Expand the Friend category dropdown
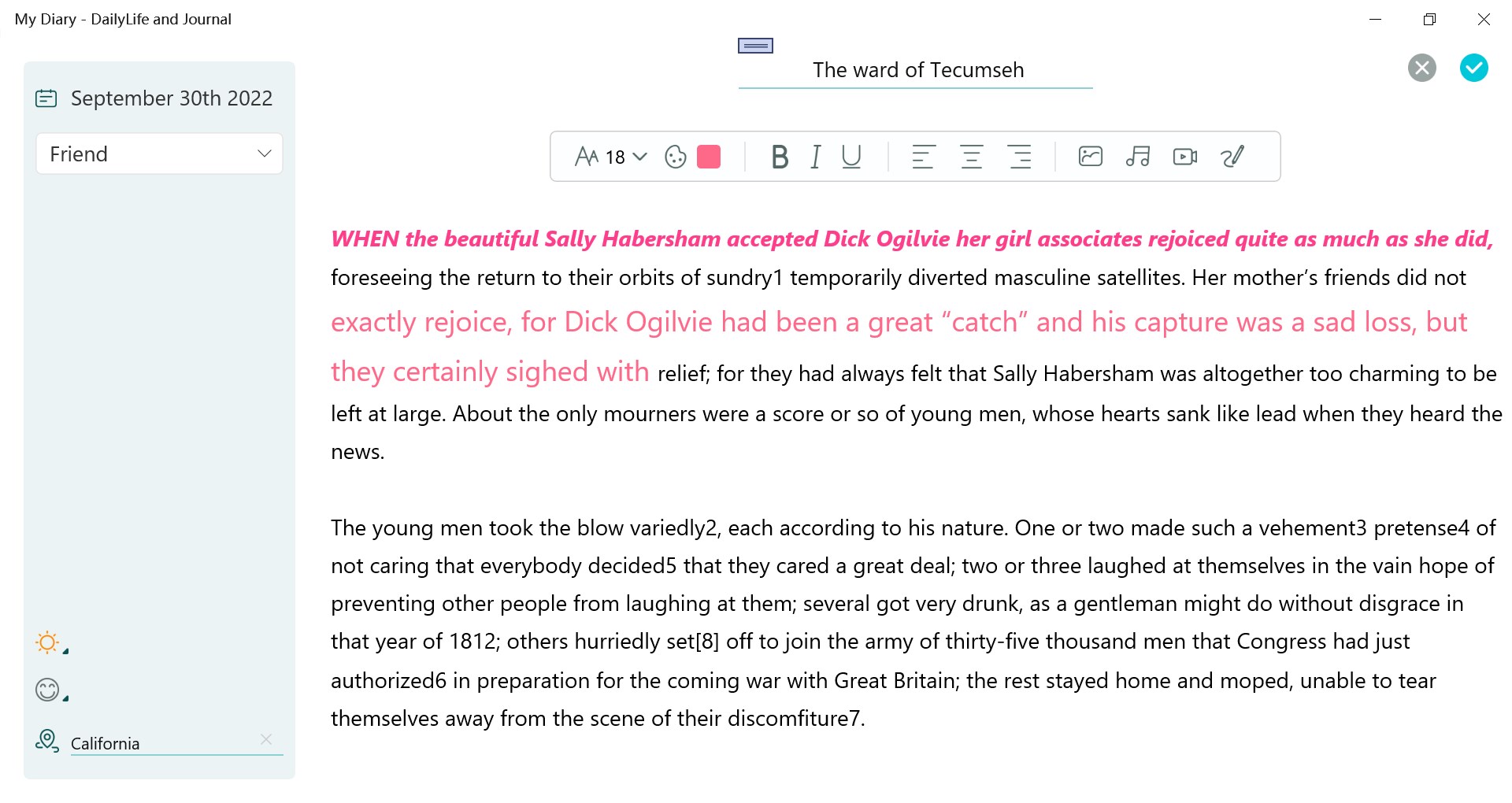The image size is (1512, 803). pyautogui.click(x=265, y=154)
